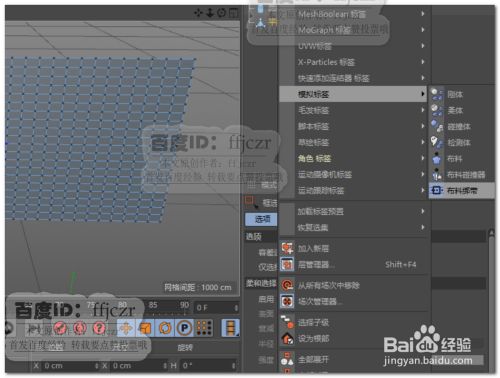The image size is (500, 378).
Task: Choose the 布料 cloth tag icon
Action: (437, 158)
